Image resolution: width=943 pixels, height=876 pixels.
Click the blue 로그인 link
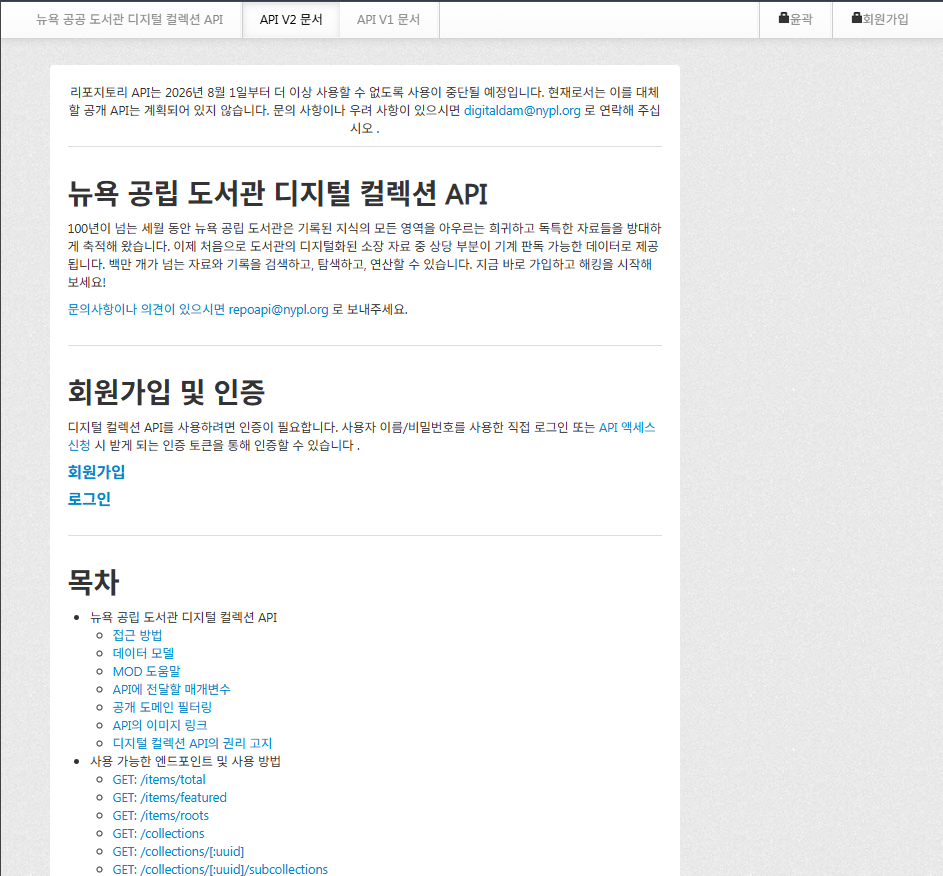(x=89, y=499)
